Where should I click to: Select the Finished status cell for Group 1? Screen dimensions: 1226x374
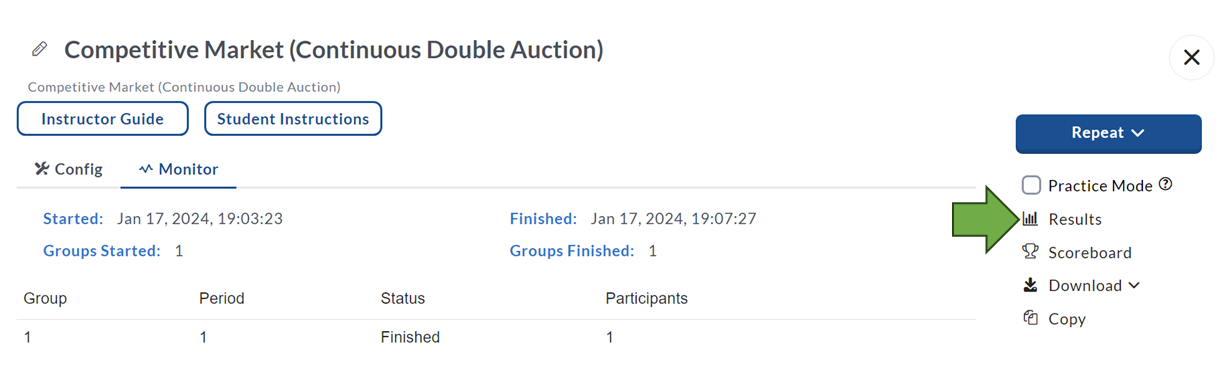pyautogui.click(x=410, y=338)
